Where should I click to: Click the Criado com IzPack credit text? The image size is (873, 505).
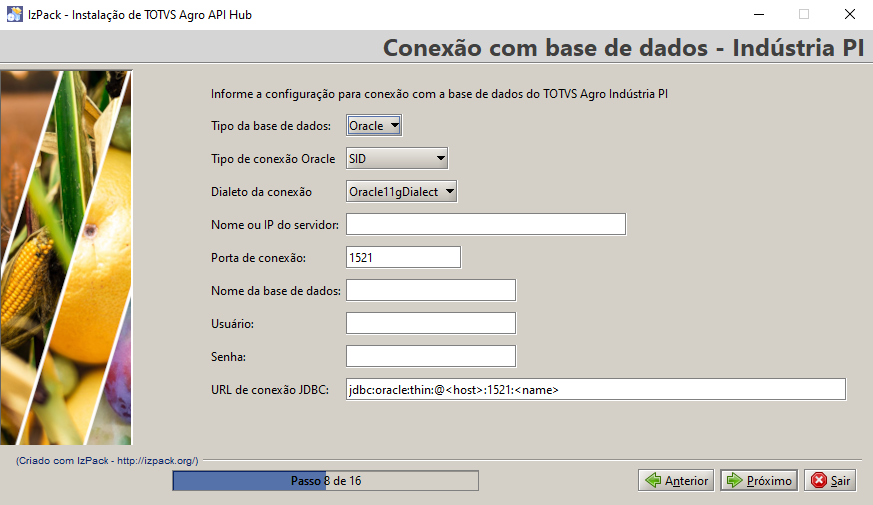tap(107, 460)
